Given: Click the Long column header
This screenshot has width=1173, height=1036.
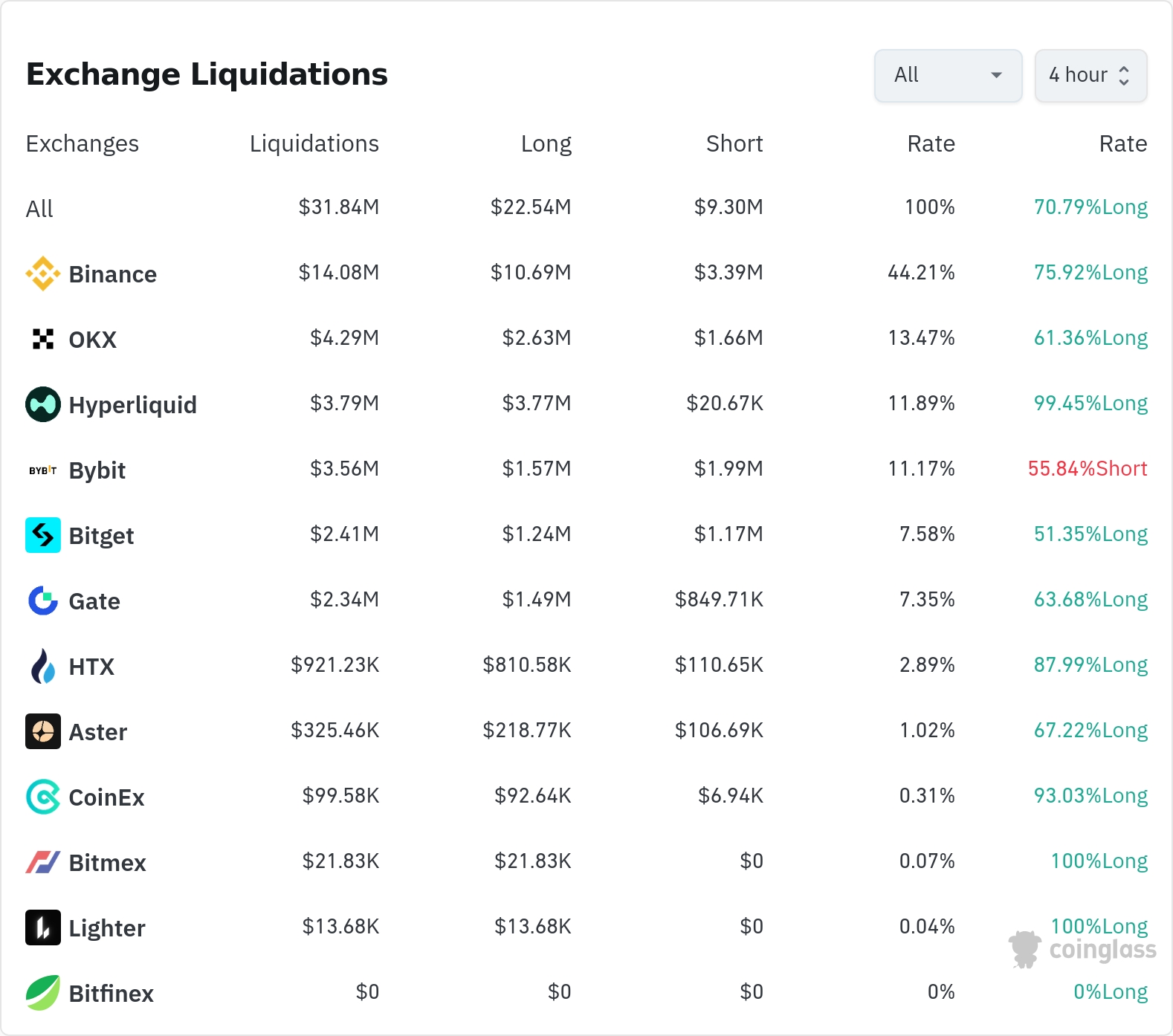Looking at the screenshot, I should 546,143.
